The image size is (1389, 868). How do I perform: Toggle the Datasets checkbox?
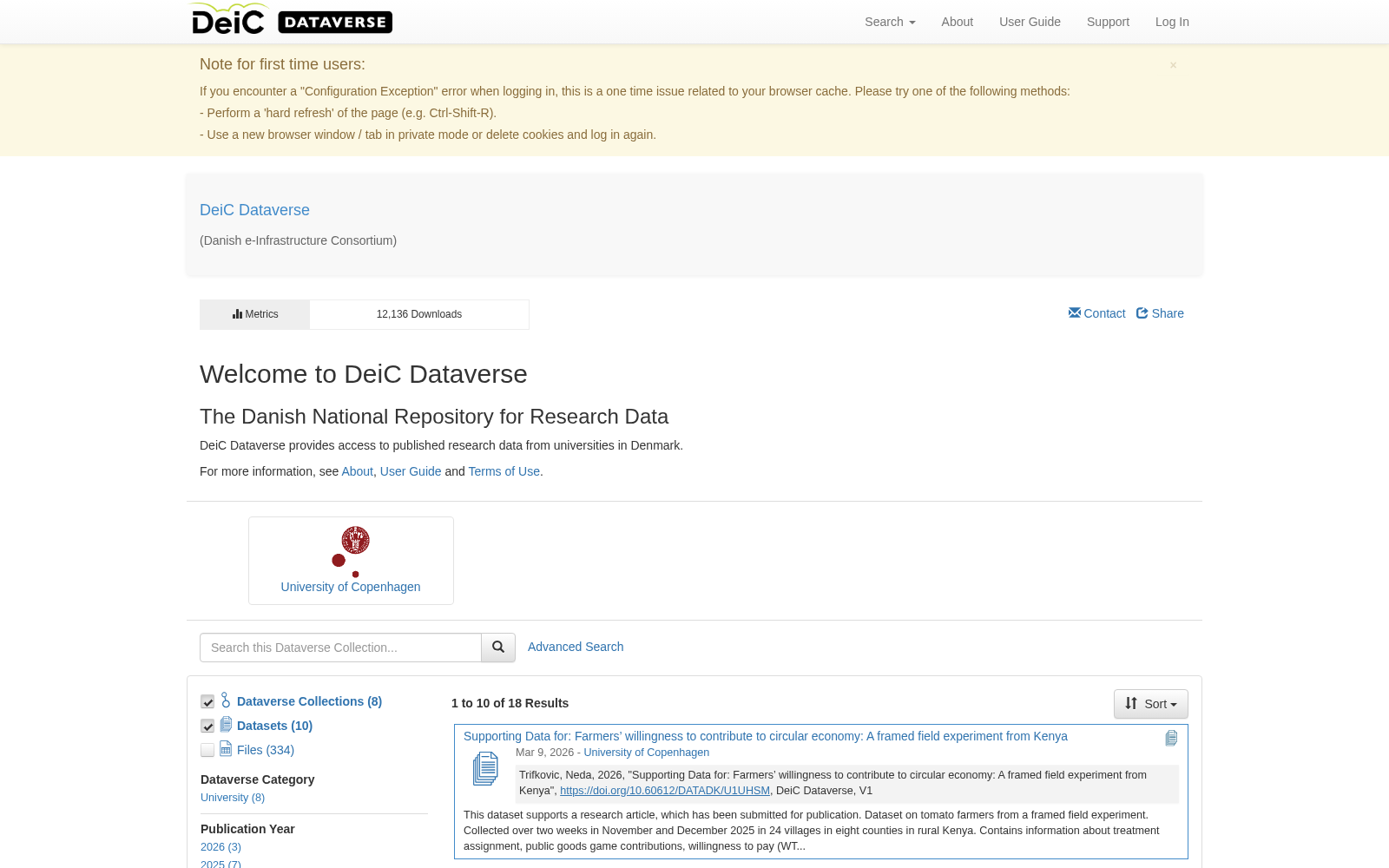[x=207, y=726]
